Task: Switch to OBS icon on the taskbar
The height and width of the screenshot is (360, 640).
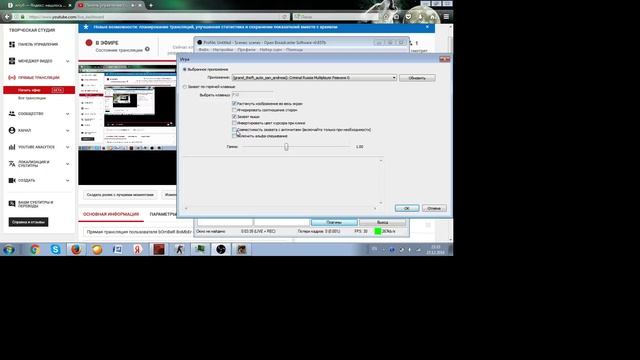Action: tap(221, 249)
